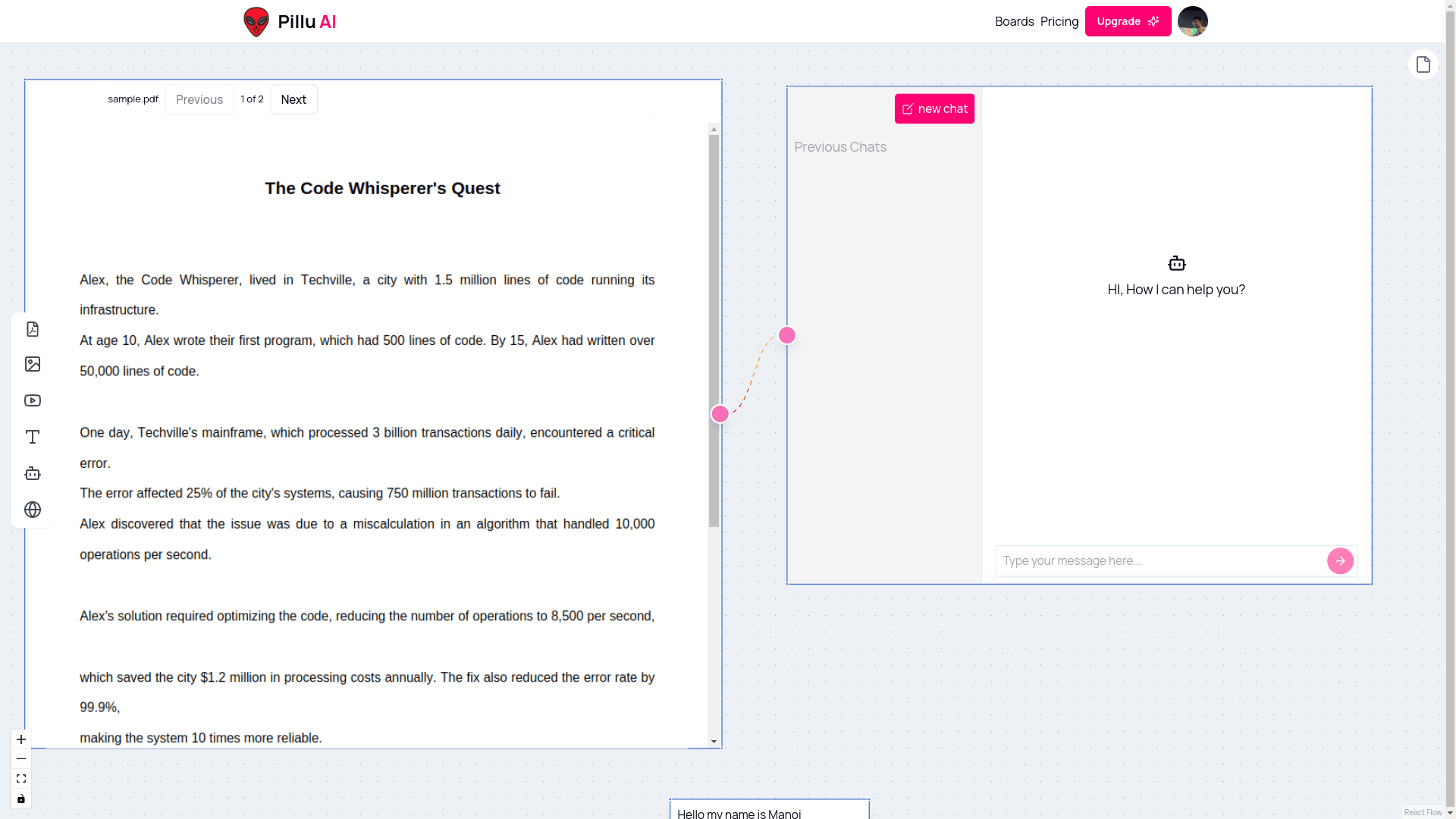
Task: Click the new chat button
Action: coord(934,108)
